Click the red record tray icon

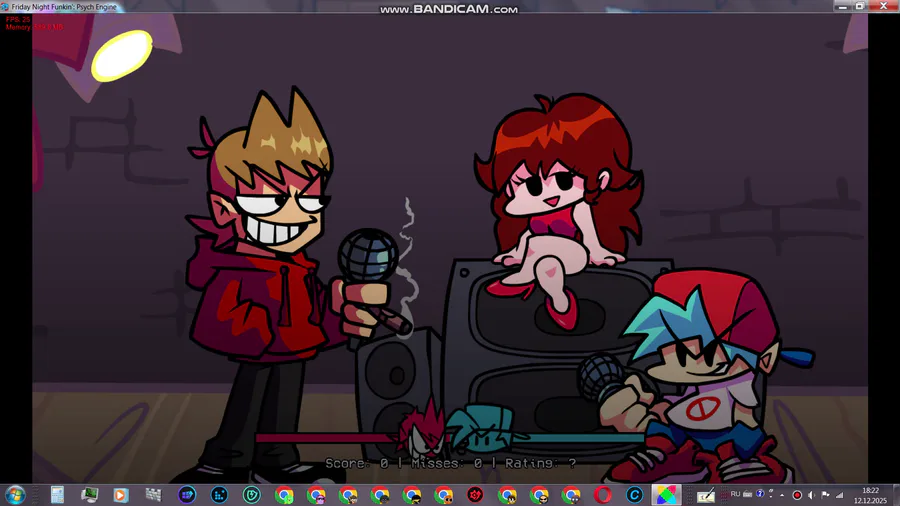pos(797,495)
